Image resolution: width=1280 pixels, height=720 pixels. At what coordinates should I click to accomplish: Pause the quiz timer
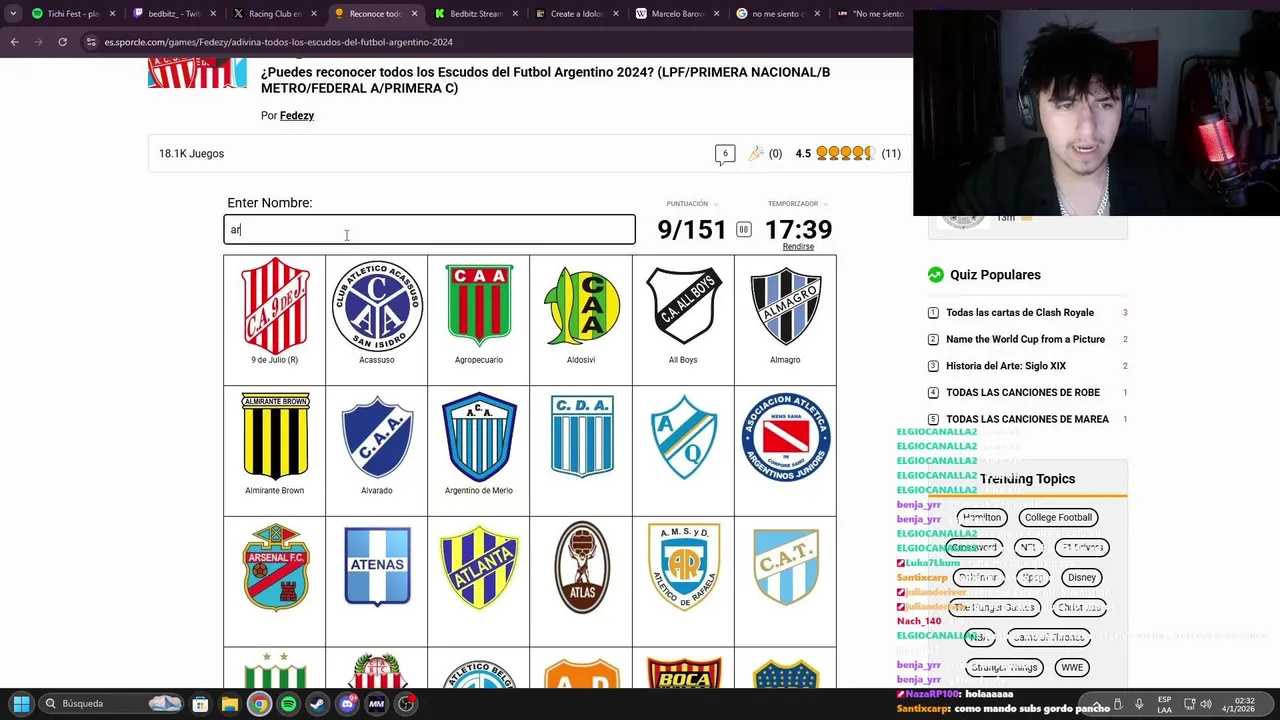[743, 229]
